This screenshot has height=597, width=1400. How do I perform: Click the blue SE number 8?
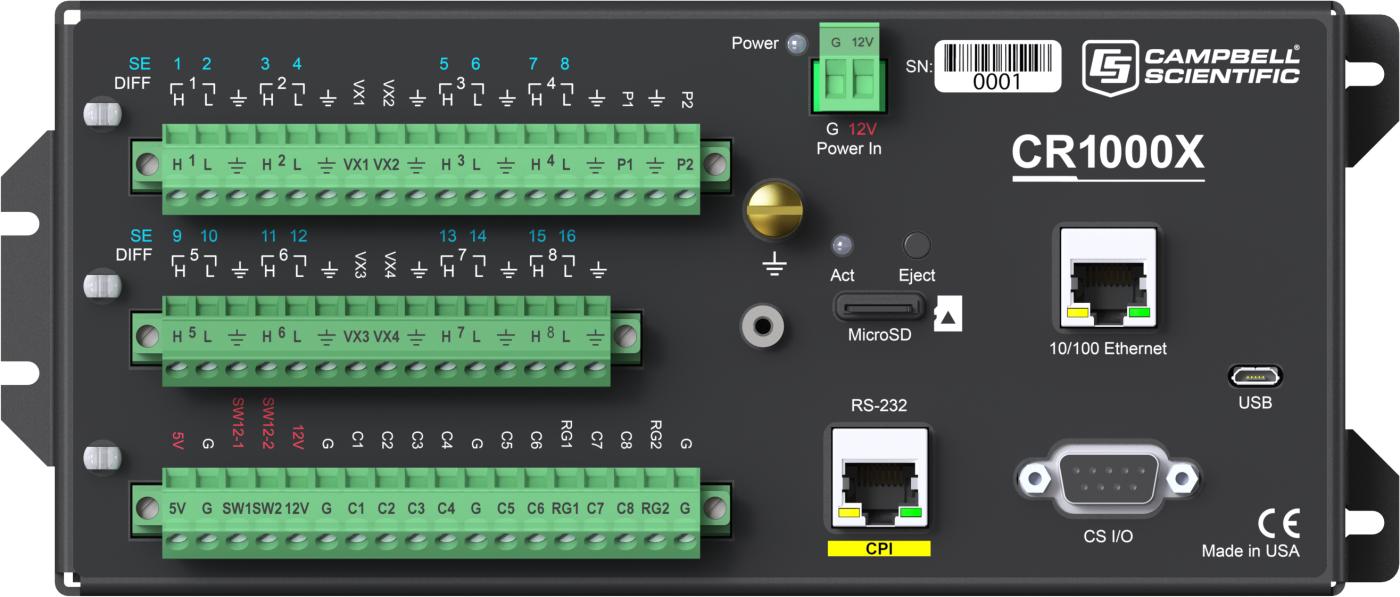click(565, 64)
